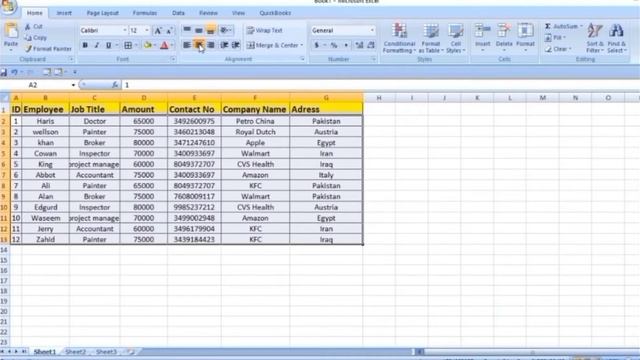Decrease decimal places
This screenshot has width=640, height=360.
[x=371, y=45]
